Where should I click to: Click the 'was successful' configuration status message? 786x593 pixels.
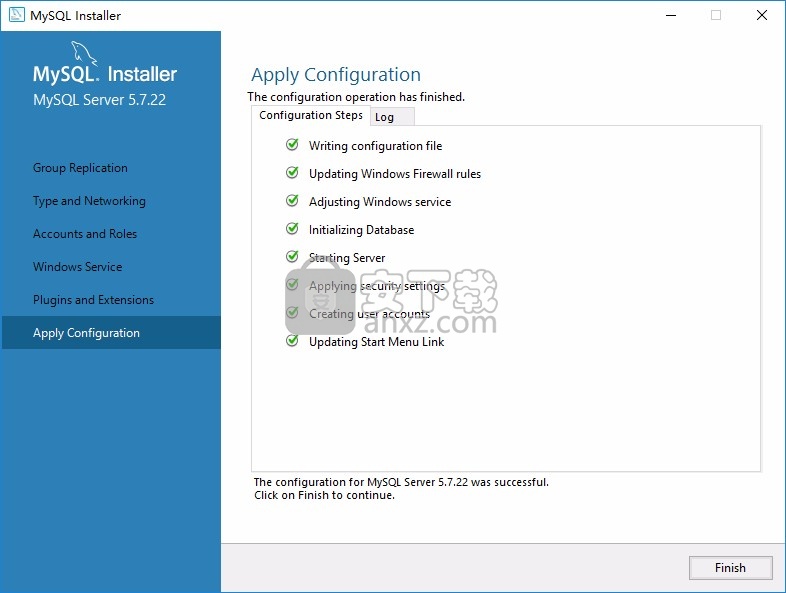(x=401, y=482)
